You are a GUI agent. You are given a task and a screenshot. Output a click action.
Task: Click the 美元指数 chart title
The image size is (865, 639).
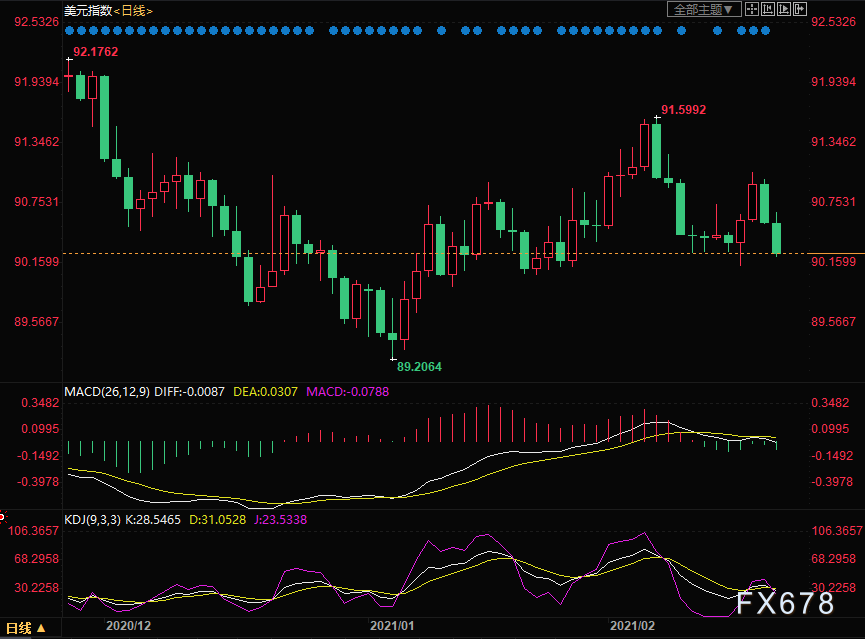(x=88, y=10)
